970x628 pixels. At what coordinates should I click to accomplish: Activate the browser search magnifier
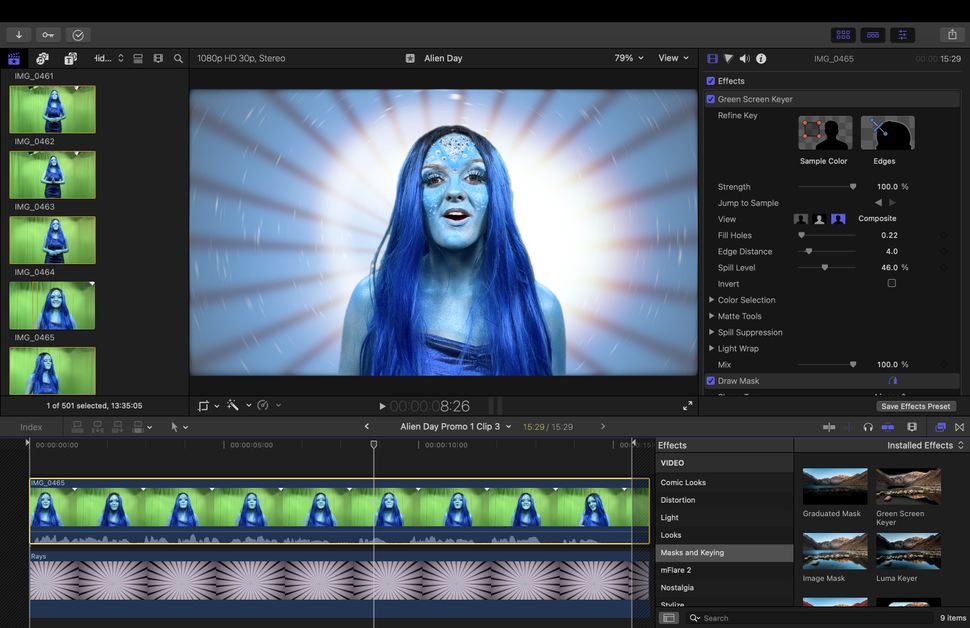click(x=179, y=58)
